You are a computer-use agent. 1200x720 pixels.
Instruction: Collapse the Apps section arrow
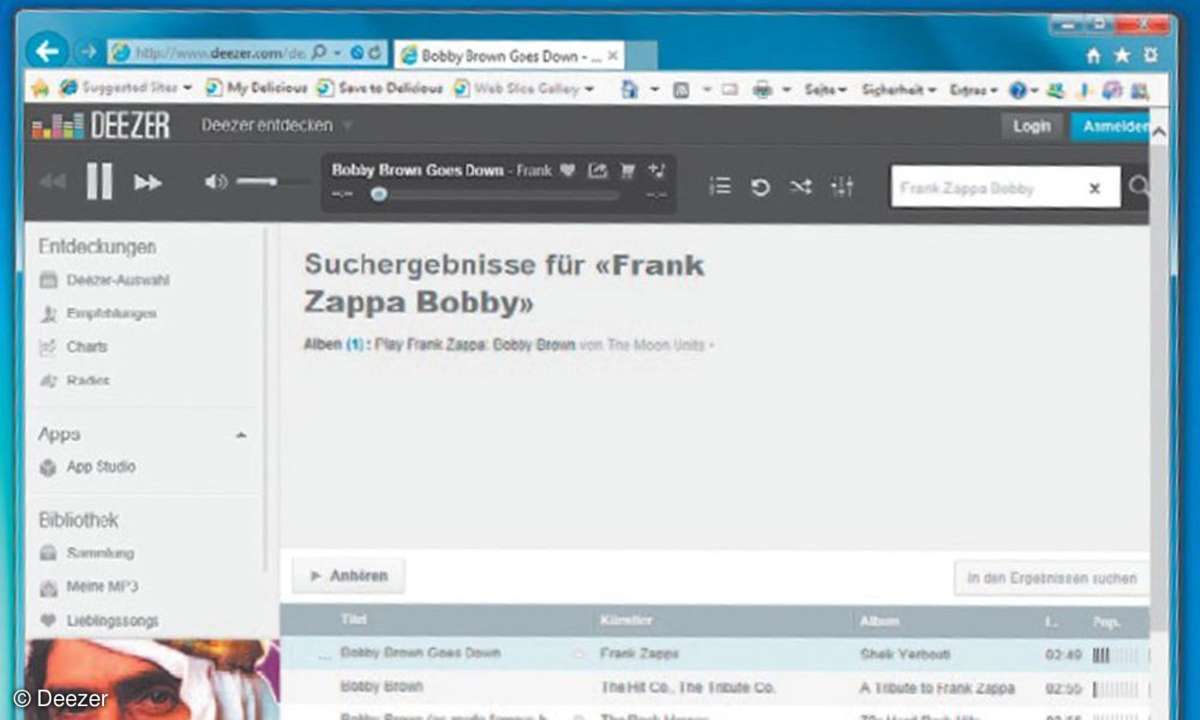[x=241, y=436]
